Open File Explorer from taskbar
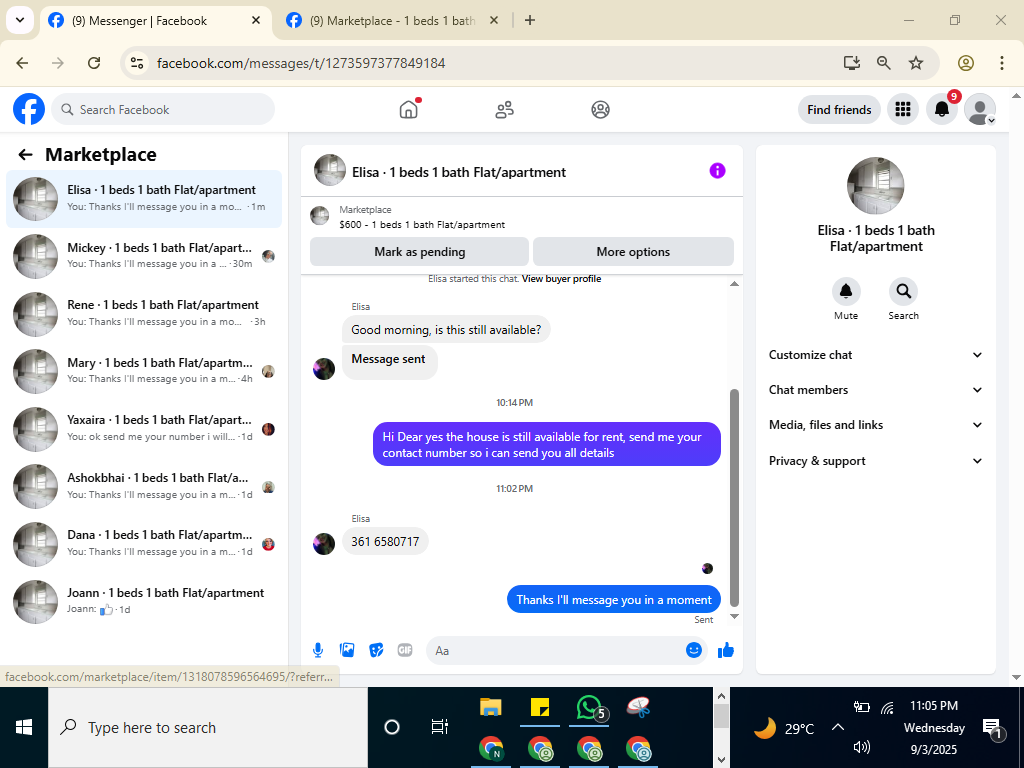Viewport: 1024px width, 768px height. (x=490, y=708)
